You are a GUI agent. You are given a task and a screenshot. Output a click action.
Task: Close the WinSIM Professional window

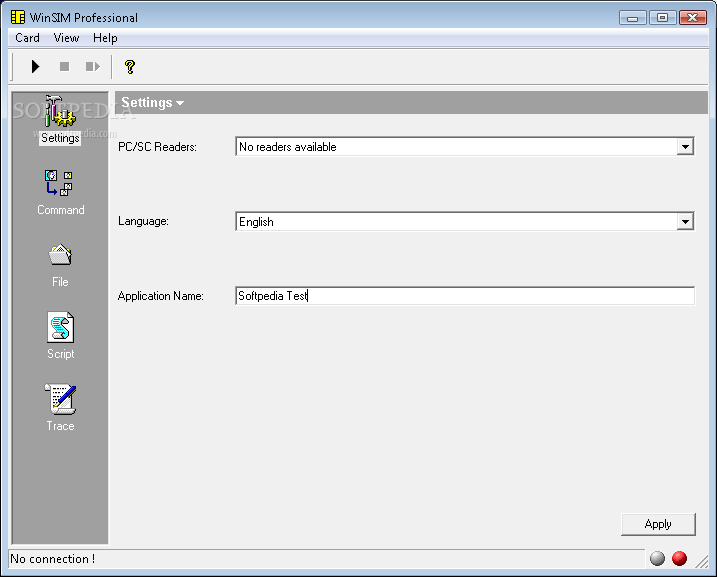(x=693, y=18)
